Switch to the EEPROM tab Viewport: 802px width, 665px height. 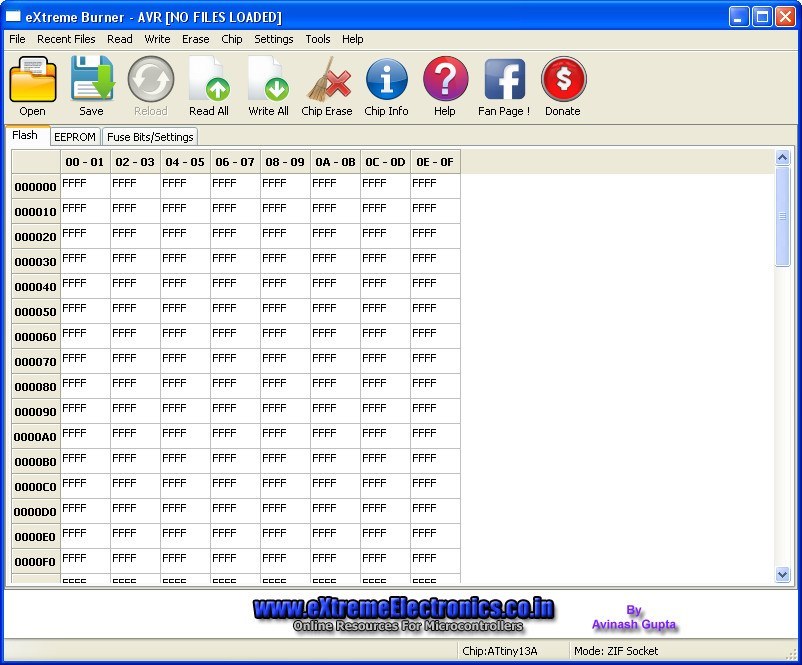tap(75, 137)
